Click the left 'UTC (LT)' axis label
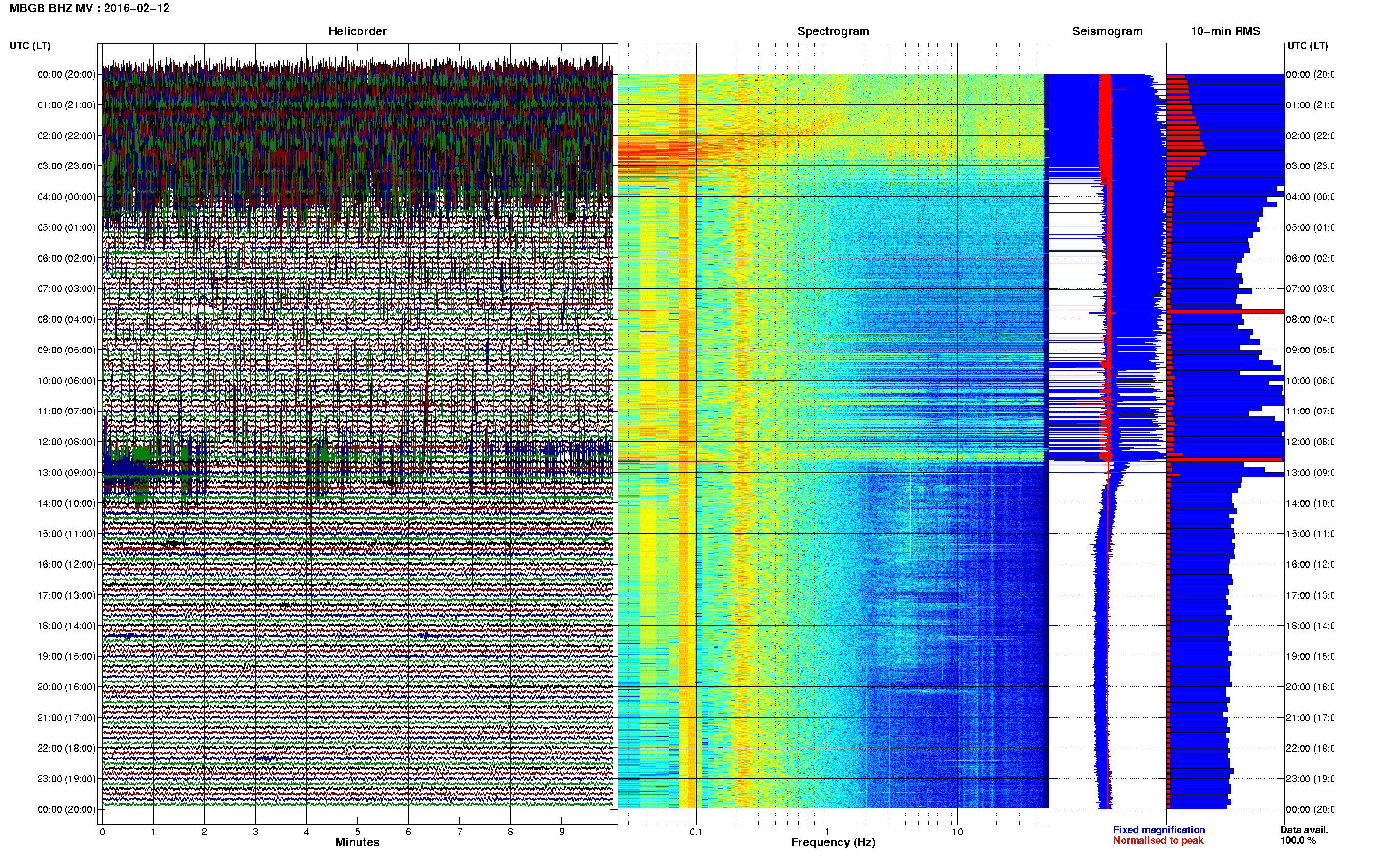Image resolution: width=1389 pixels, height=868 pixels. coord(30,46)
